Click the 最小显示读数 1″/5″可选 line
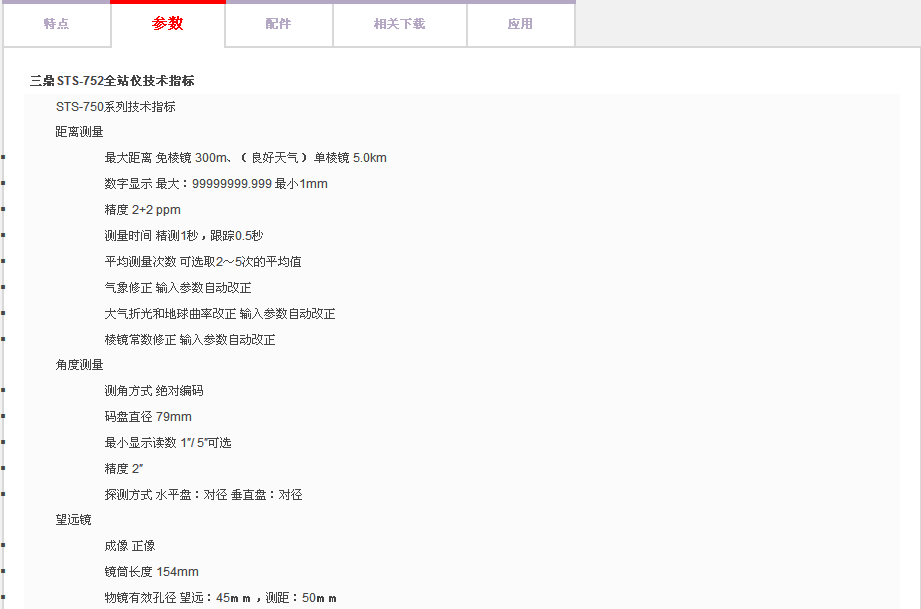This screenshot has width=921, height=609. [168, 443]
